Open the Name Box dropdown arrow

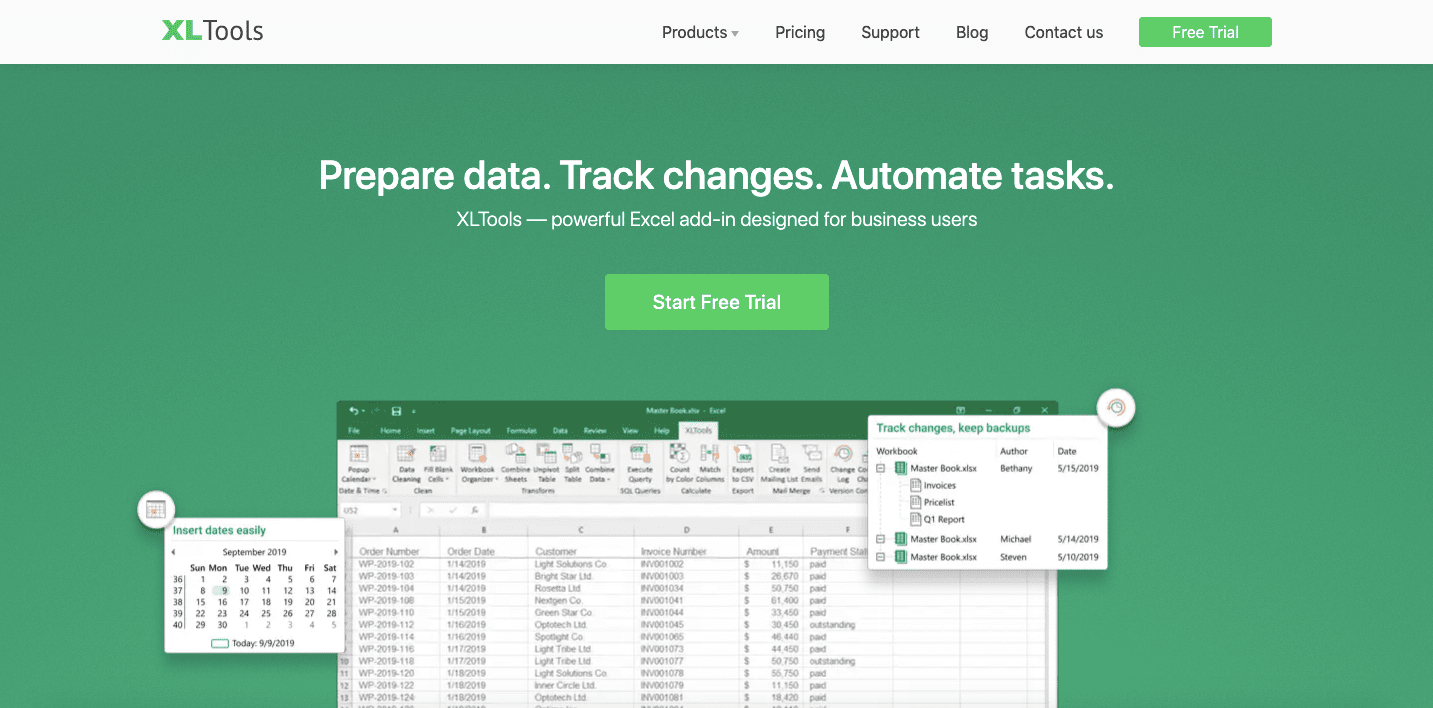point(396,510)
